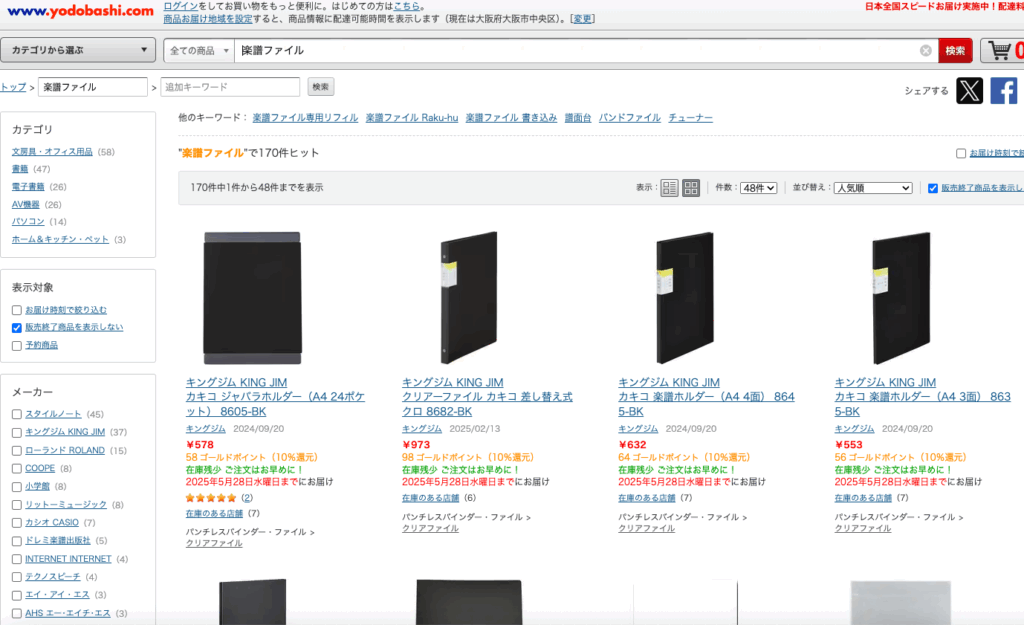Screen dimensions: 1024x625
Task: Open the 楽譜ファイル専用リフィル keyword link
Action: click(x=305, y=118)
